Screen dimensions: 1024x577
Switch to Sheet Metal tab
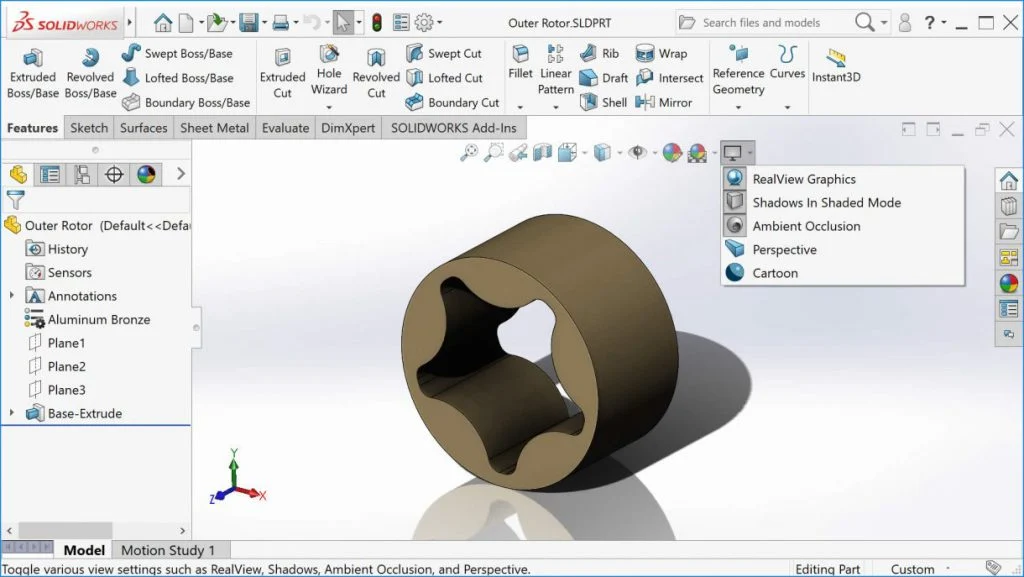coord(214,128)
